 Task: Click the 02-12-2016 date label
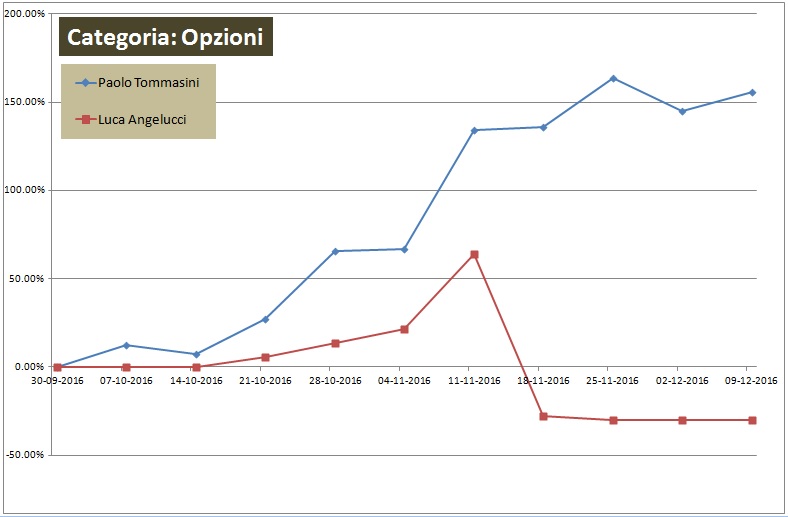[682, 380]
